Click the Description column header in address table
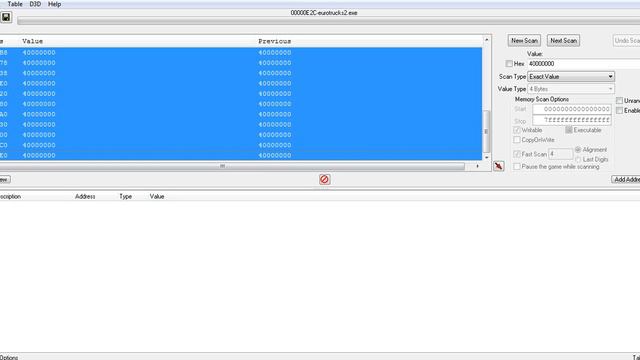 point(10,196)
